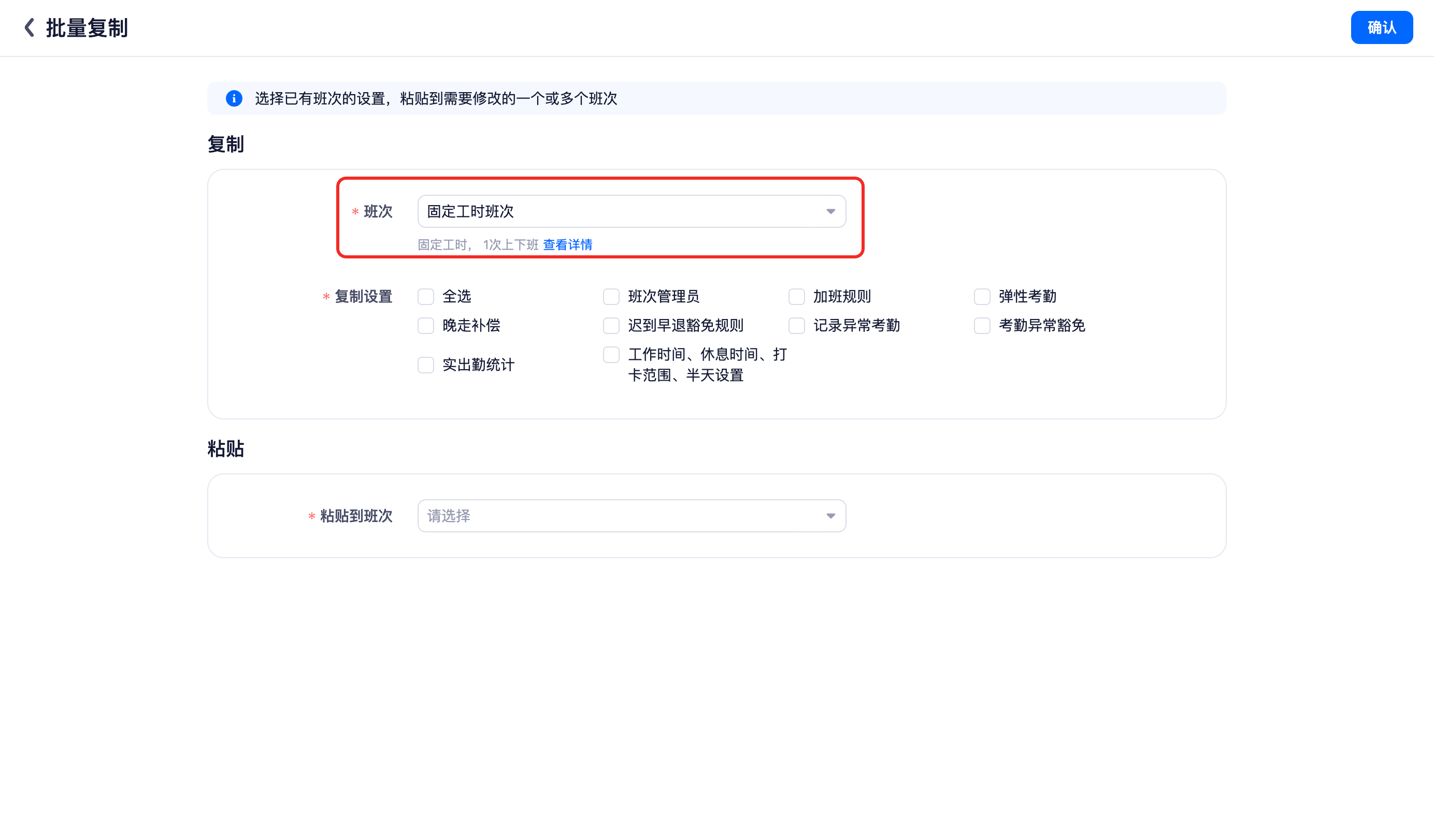Check the 全选 checkbox
The height and width of the screenshot is (840, 1434).
tap(426, 296)
